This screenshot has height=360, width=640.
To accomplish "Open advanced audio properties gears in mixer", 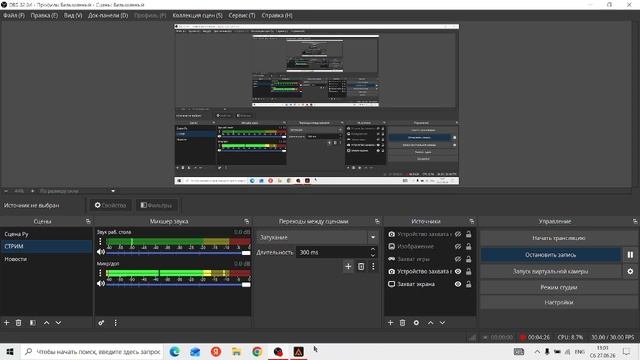I will tap(101, 323).
